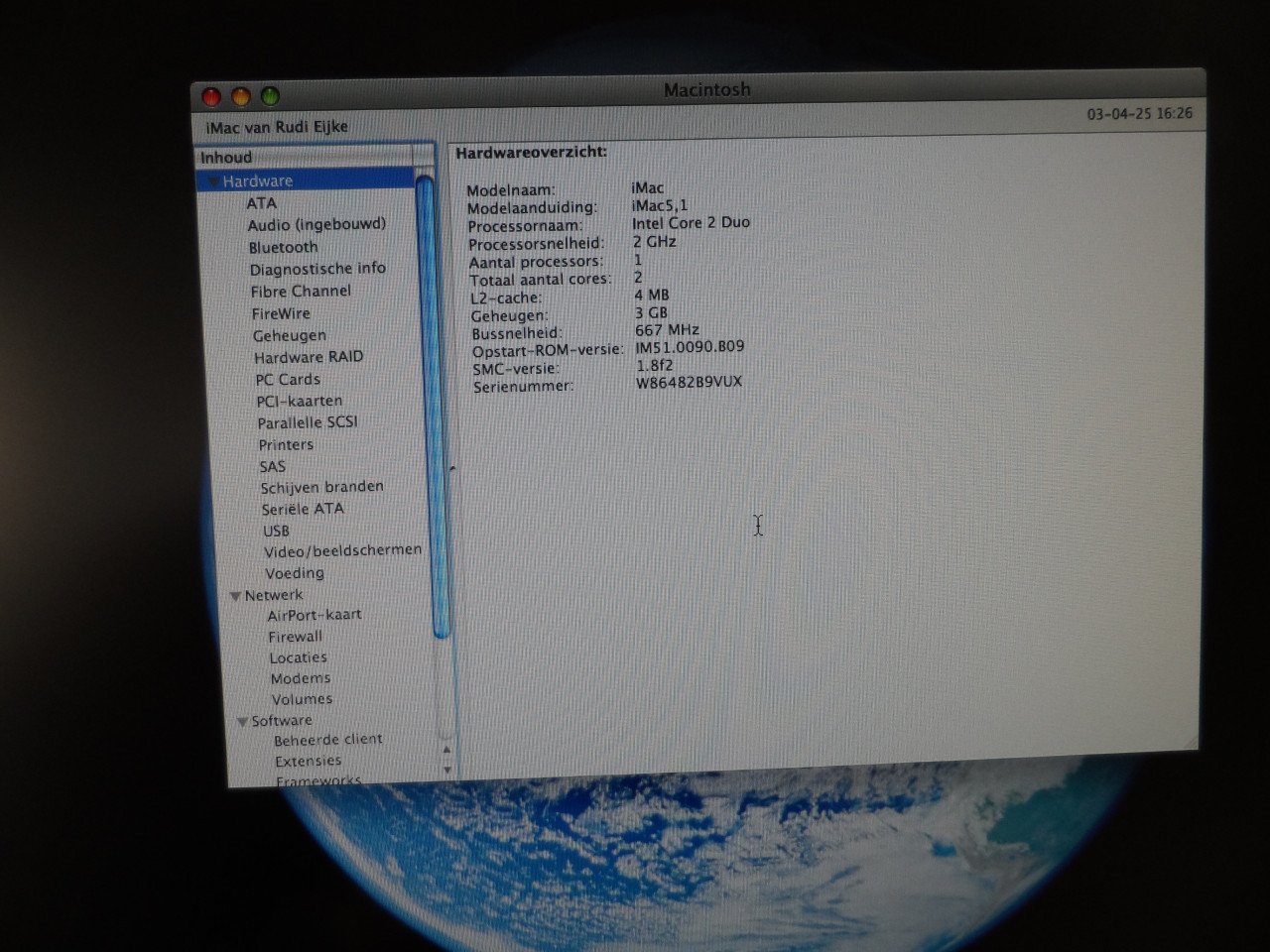Open the Bluetooth entry
This screenshot has width=1270, height=952.
(283, 248)
